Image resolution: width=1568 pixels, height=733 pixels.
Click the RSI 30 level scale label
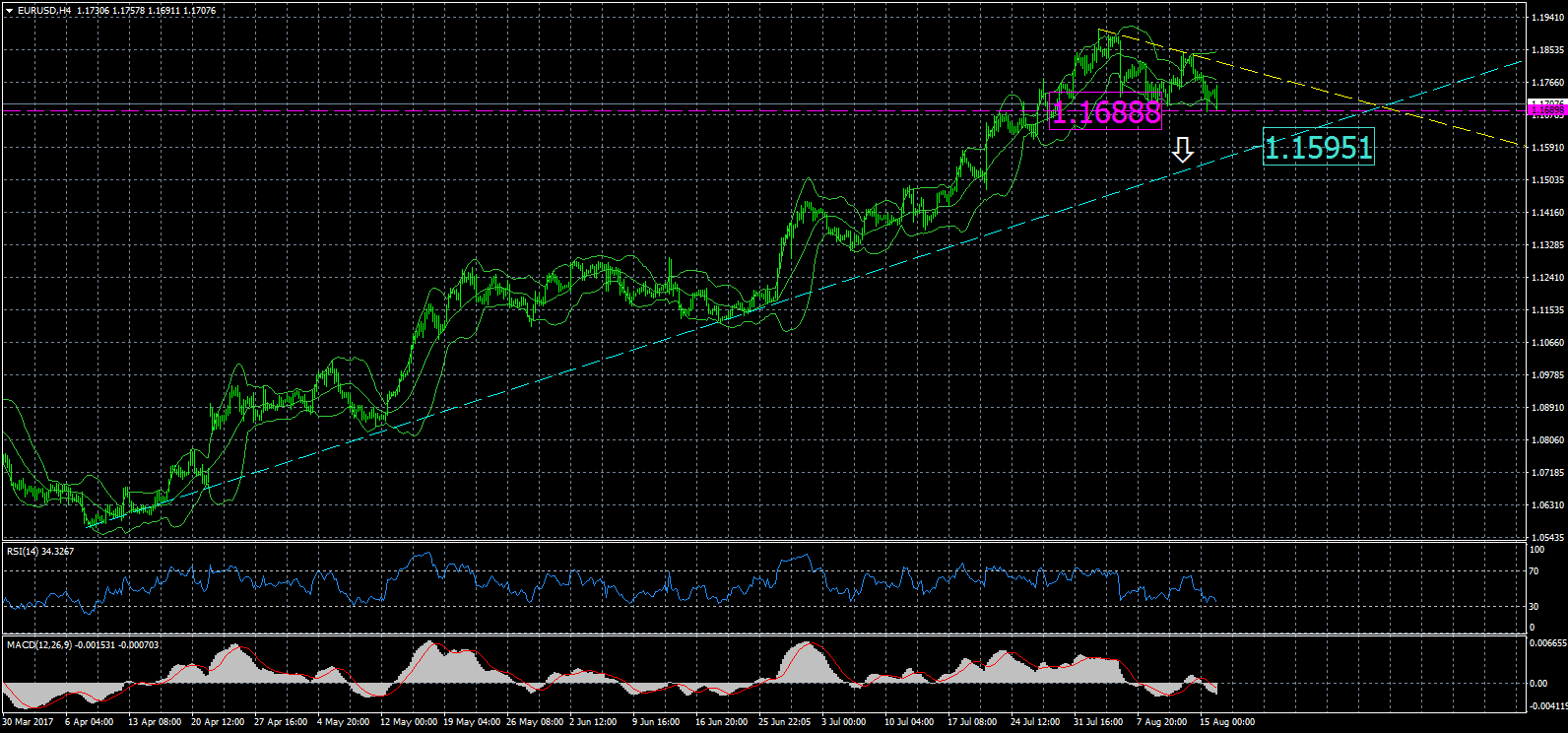1534,606
